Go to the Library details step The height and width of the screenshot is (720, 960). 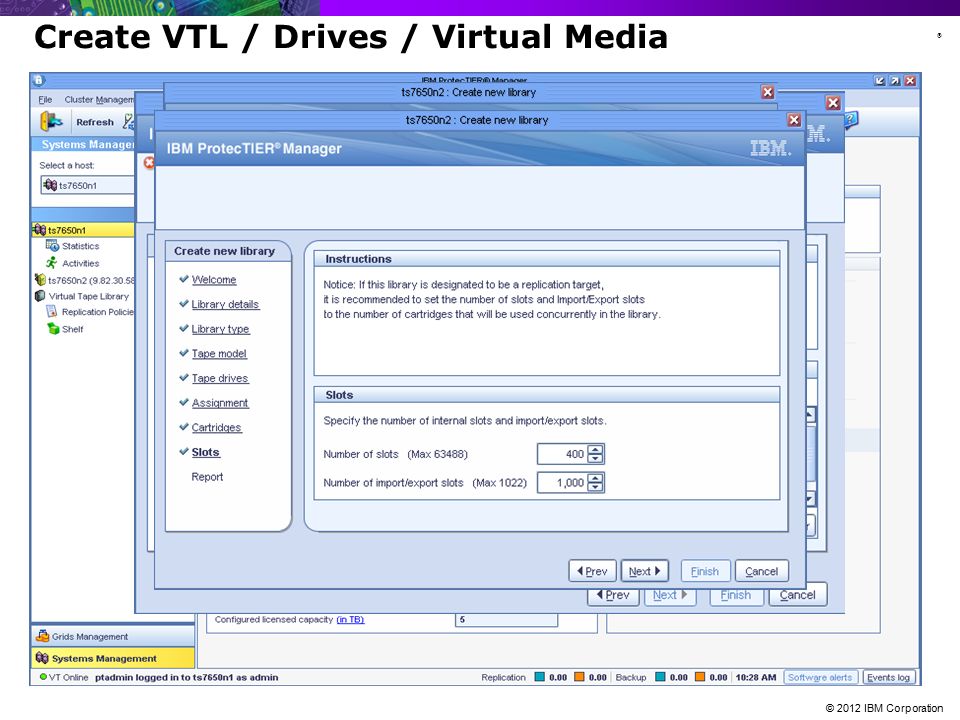click(x=225, y=304)
